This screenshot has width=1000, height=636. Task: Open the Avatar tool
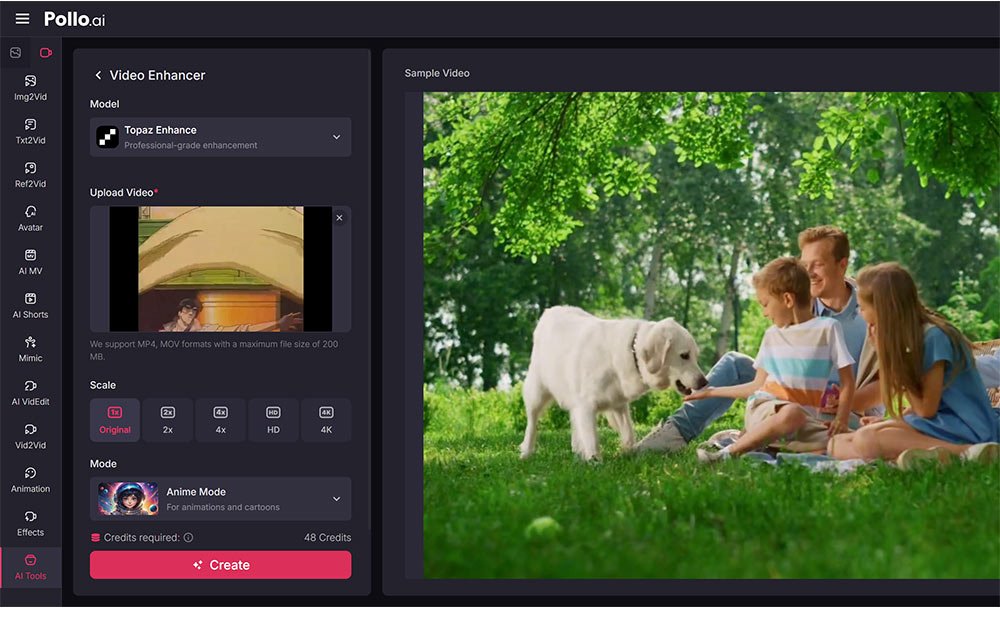coord(30,218)
